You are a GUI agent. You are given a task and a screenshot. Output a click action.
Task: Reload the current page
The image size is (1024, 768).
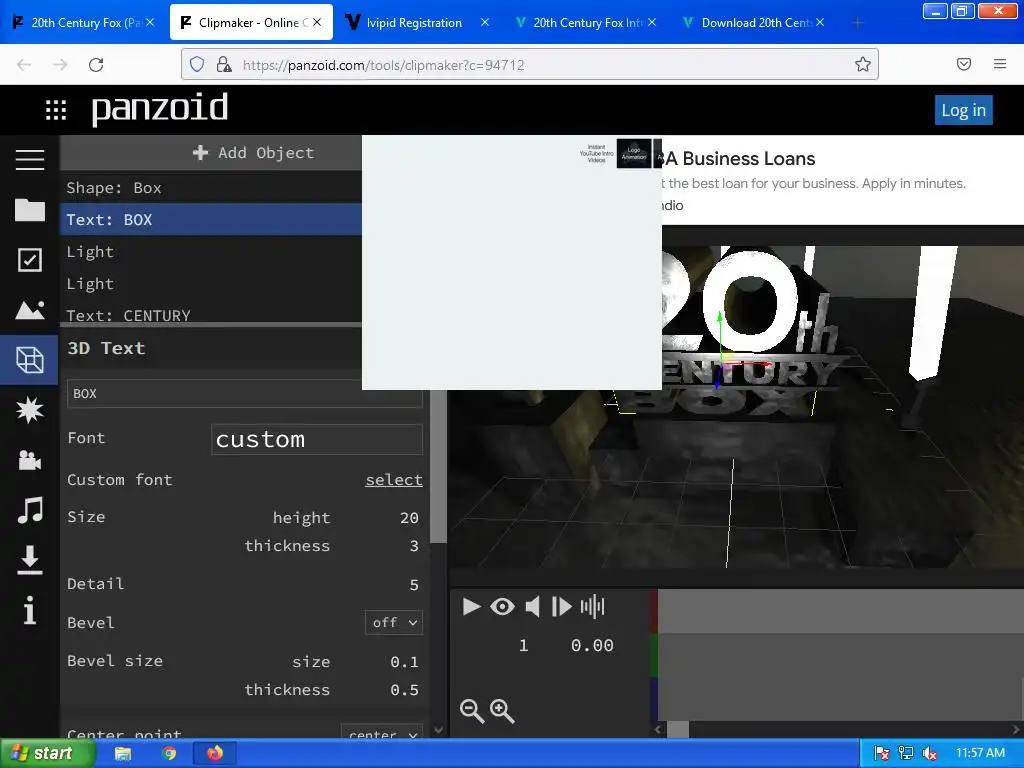[x=96, y=65]
